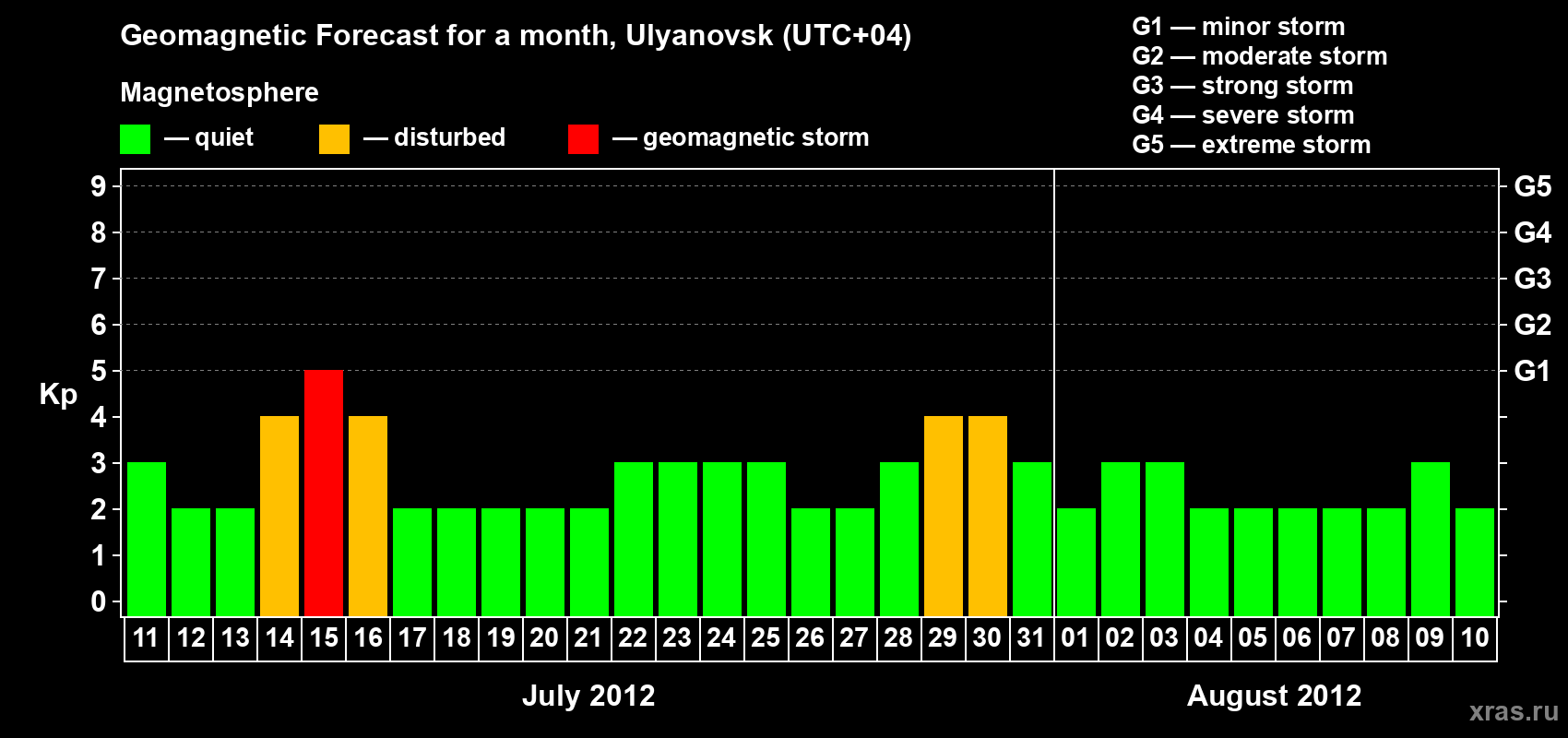Click the 'G5 — extreme storm' legend entry
This screenshot has height=738, width=1568.
1251,145
